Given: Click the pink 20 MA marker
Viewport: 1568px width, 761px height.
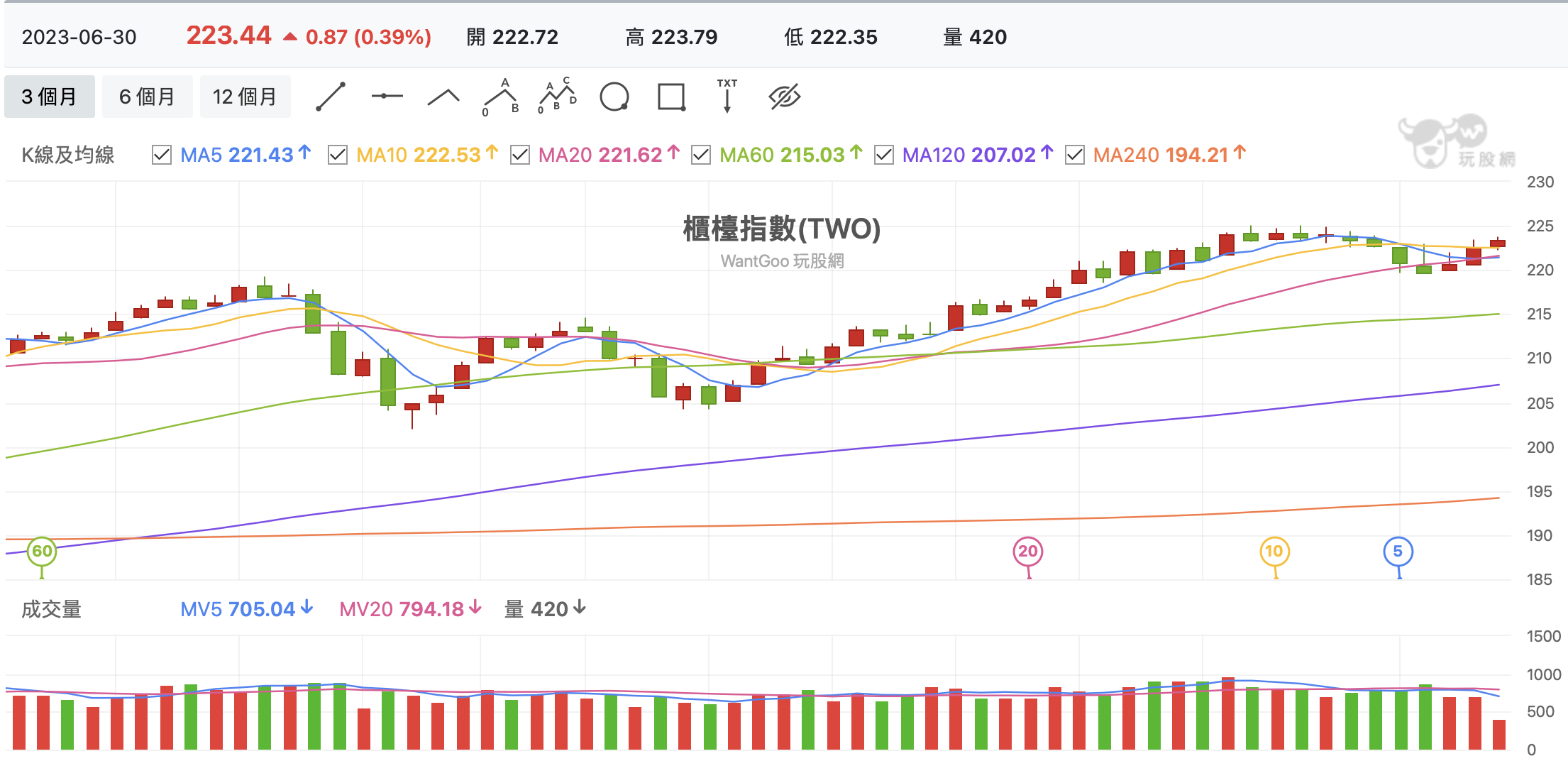Looking at the screenshot, I should point(1028,551).
